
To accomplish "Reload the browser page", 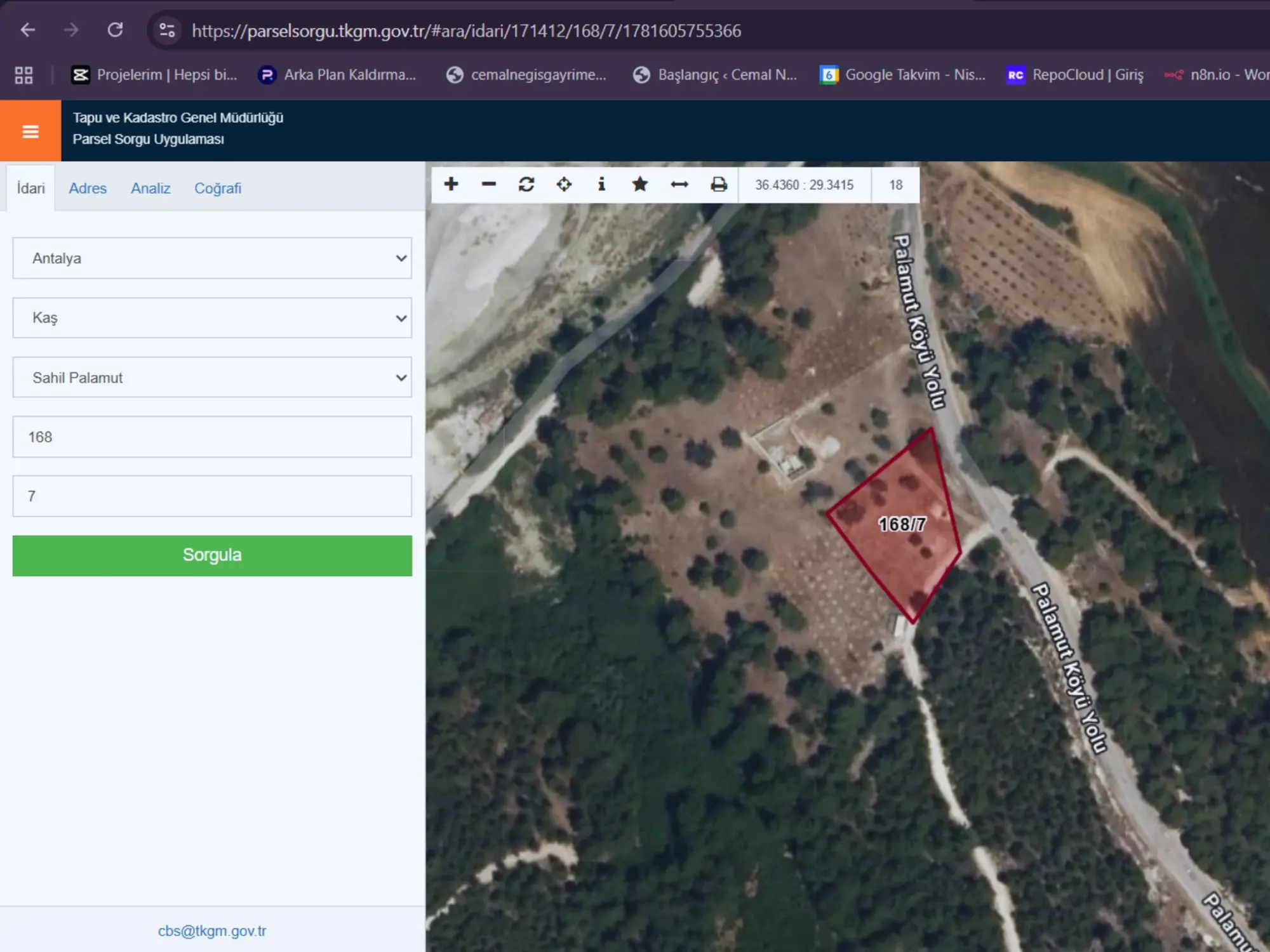I will [x=115, y=30].
